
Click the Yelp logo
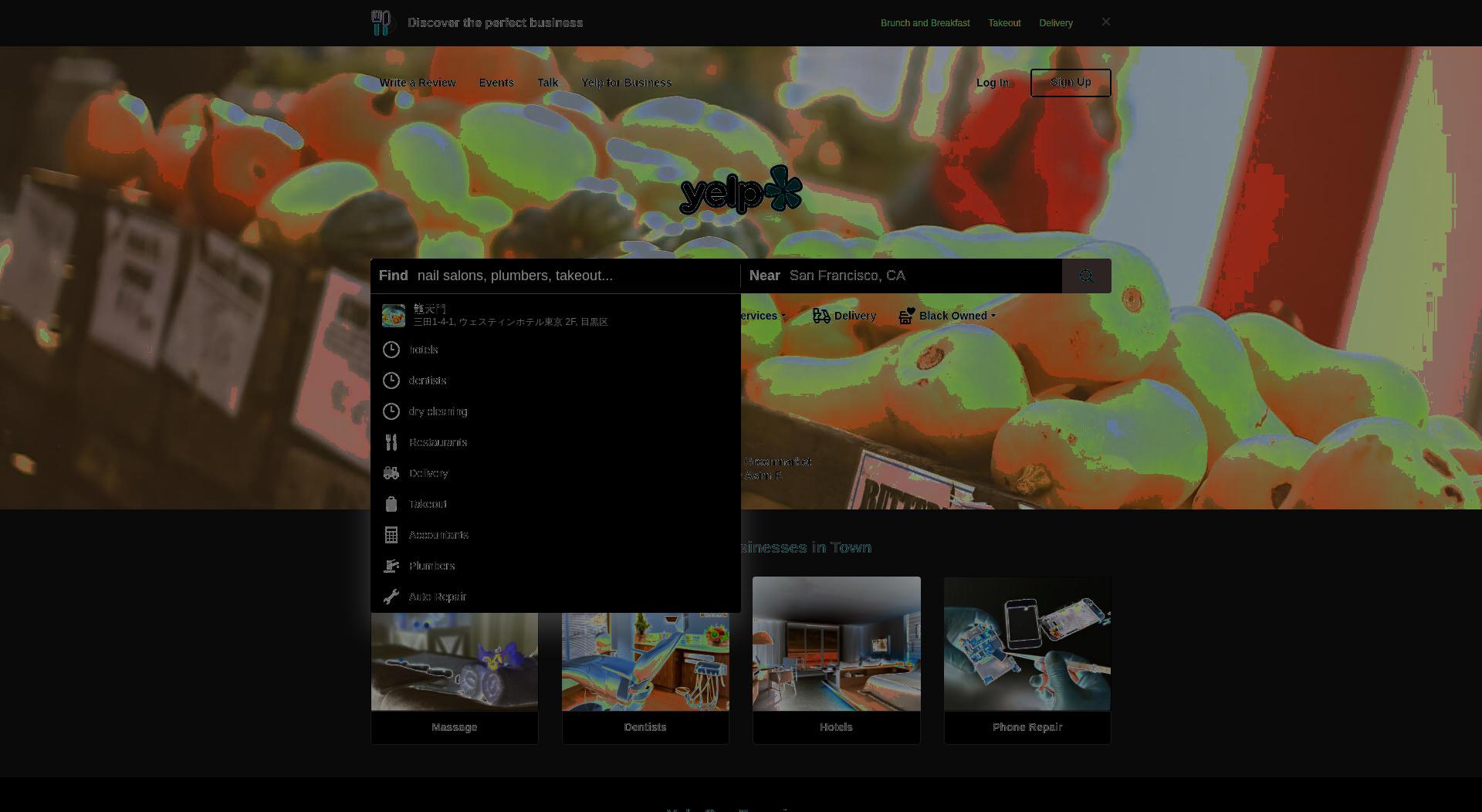coord(741,190)
